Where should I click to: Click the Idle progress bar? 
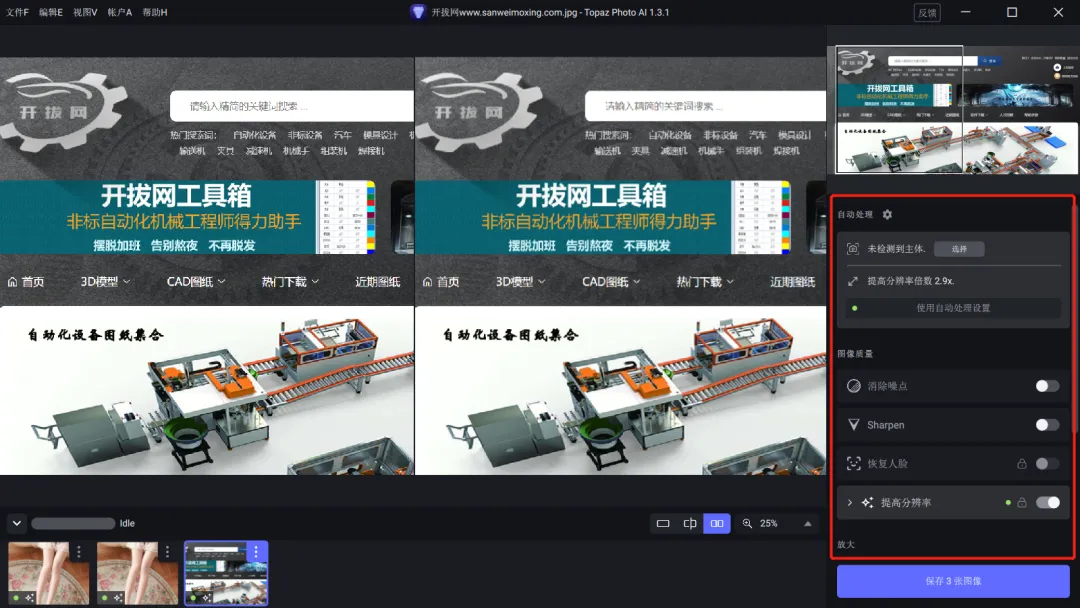pyautogui.click(x=73, y=523)
